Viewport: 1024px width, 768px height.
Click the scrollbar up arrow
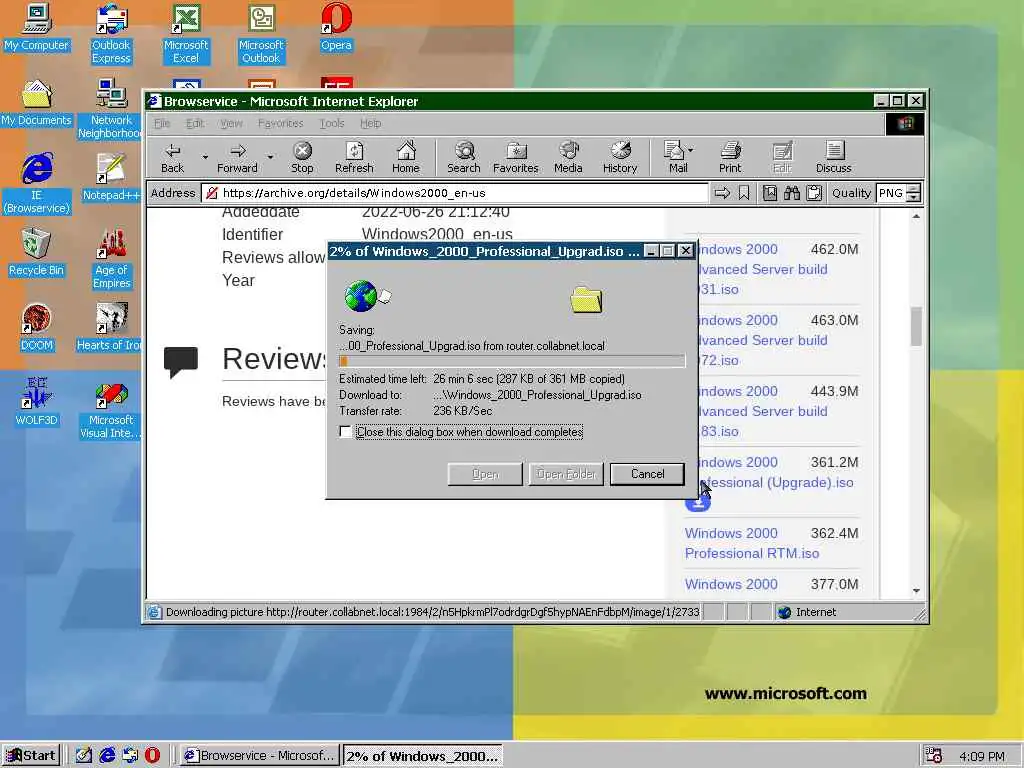916,216
